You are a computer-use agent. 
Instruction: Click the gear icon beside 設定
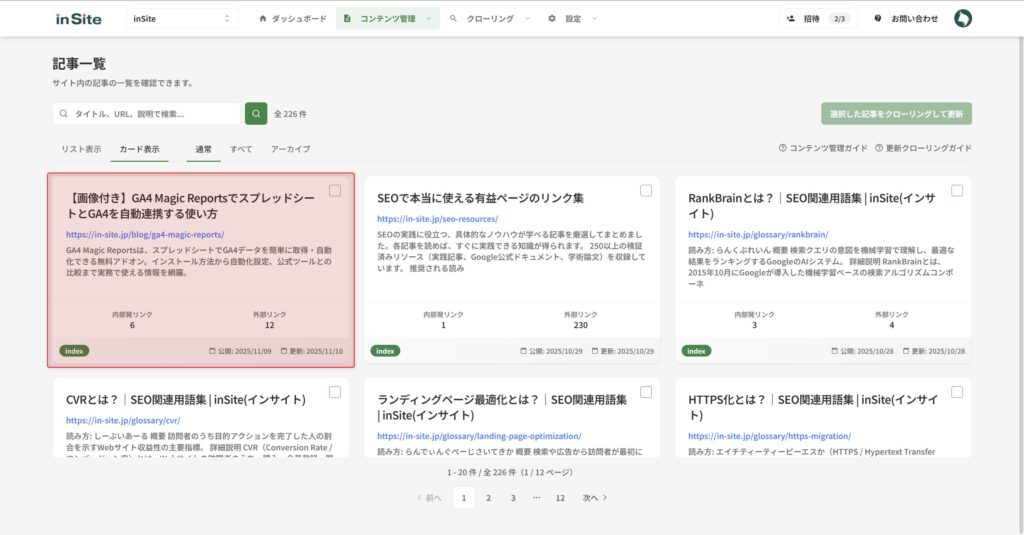pyautogui.click(x=552, y=19)
